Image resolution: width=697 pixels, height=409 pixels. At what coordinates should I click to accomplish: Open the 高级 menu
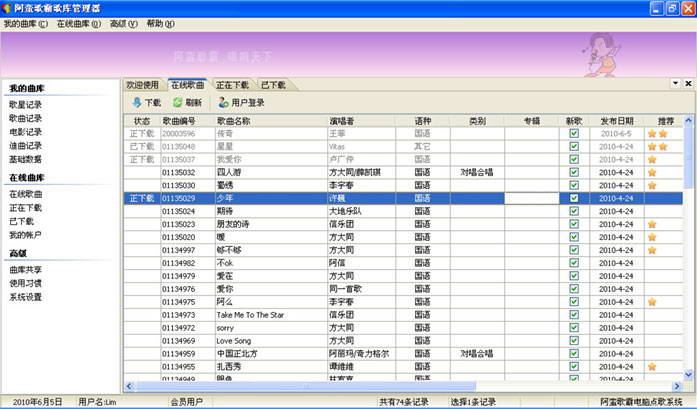point(123,23)
